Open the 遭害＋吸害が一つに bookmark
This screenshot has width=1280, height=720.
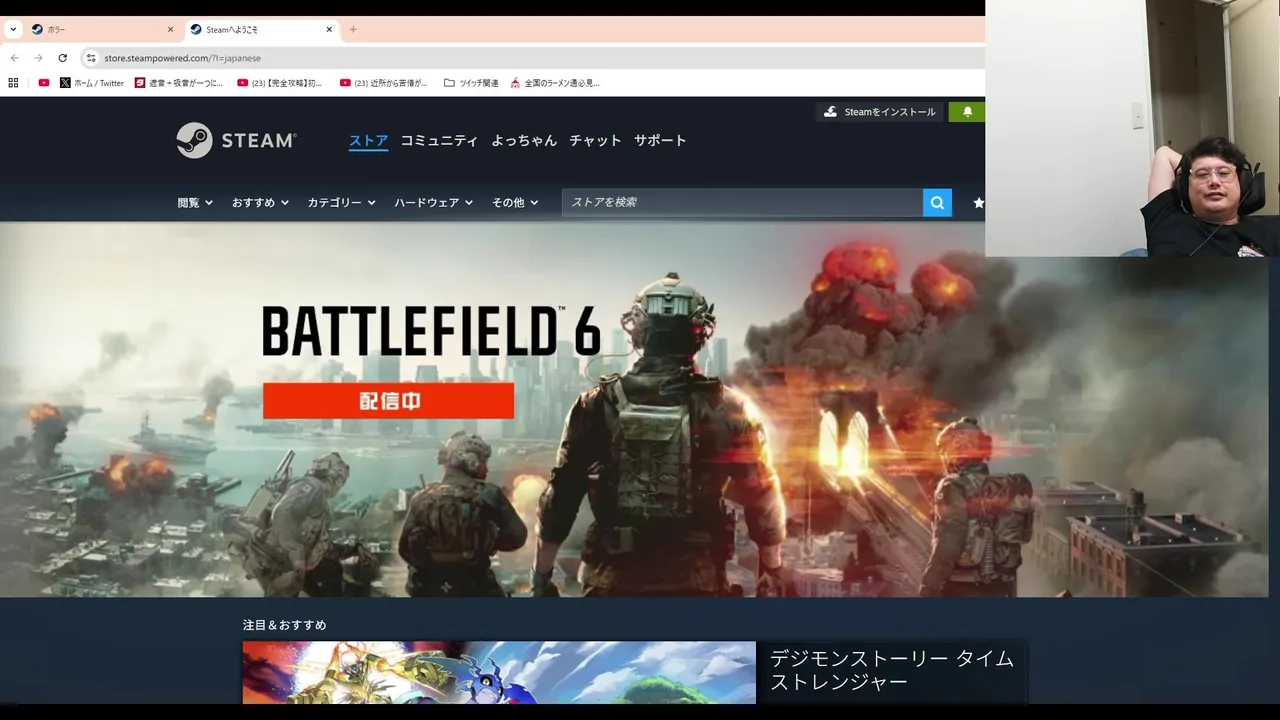click(179, 83)
